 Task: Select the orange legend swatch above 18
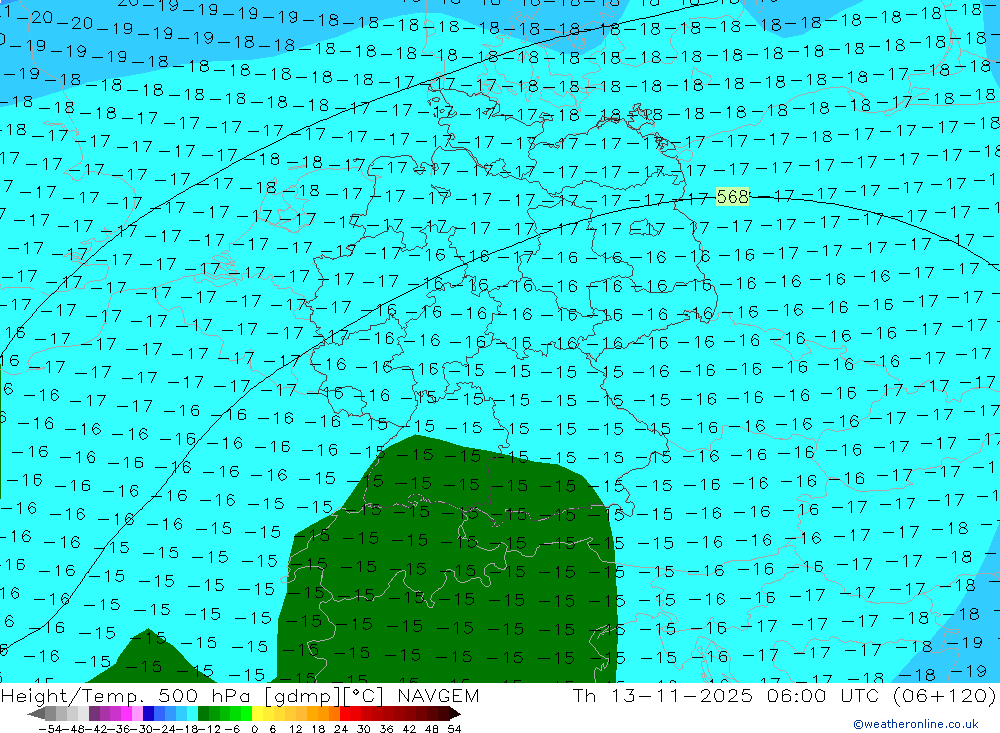point(323,714)
